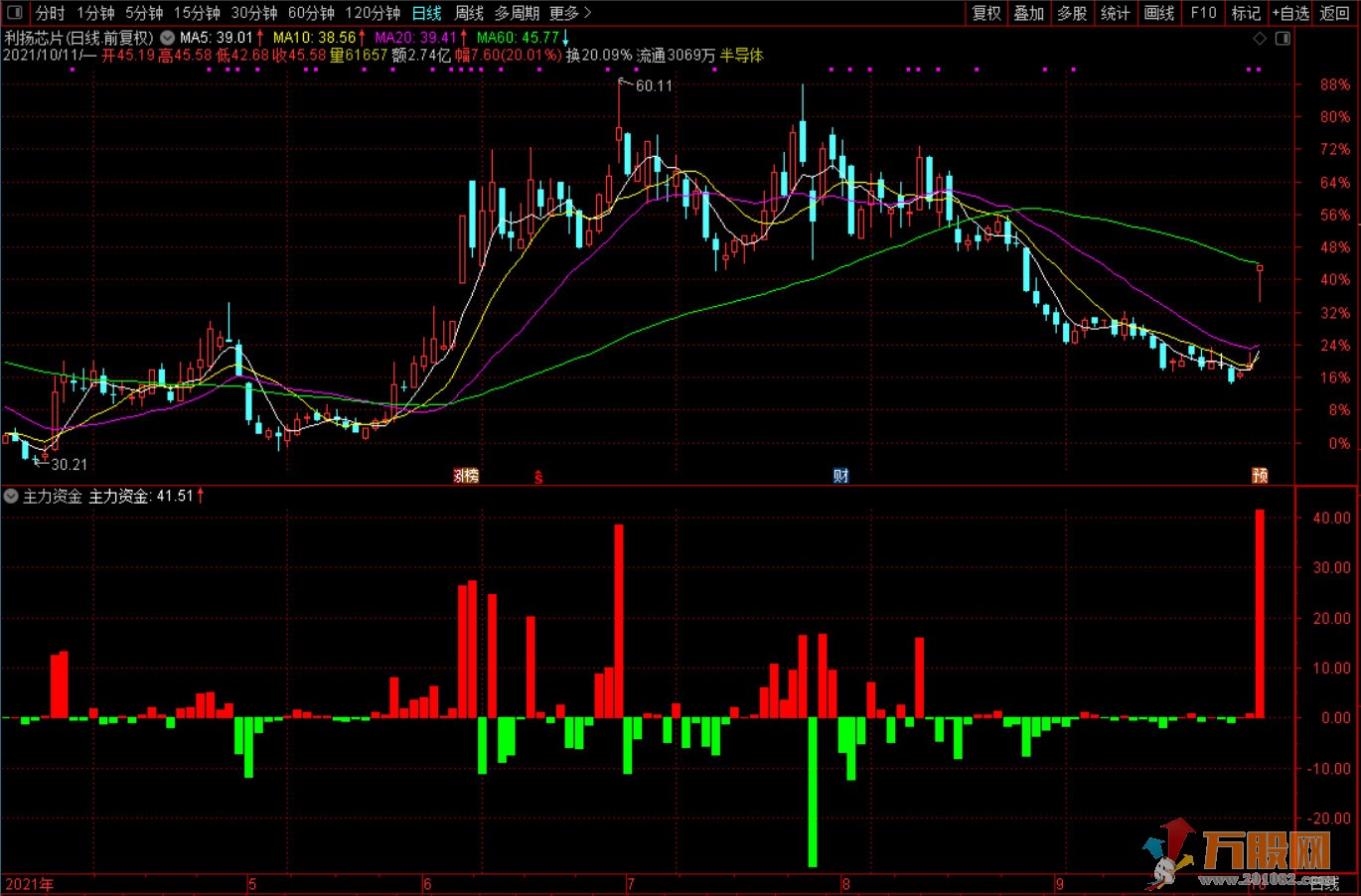Click the blue 财 financial report marker
1361x896 pixels.
pos(840,475)
